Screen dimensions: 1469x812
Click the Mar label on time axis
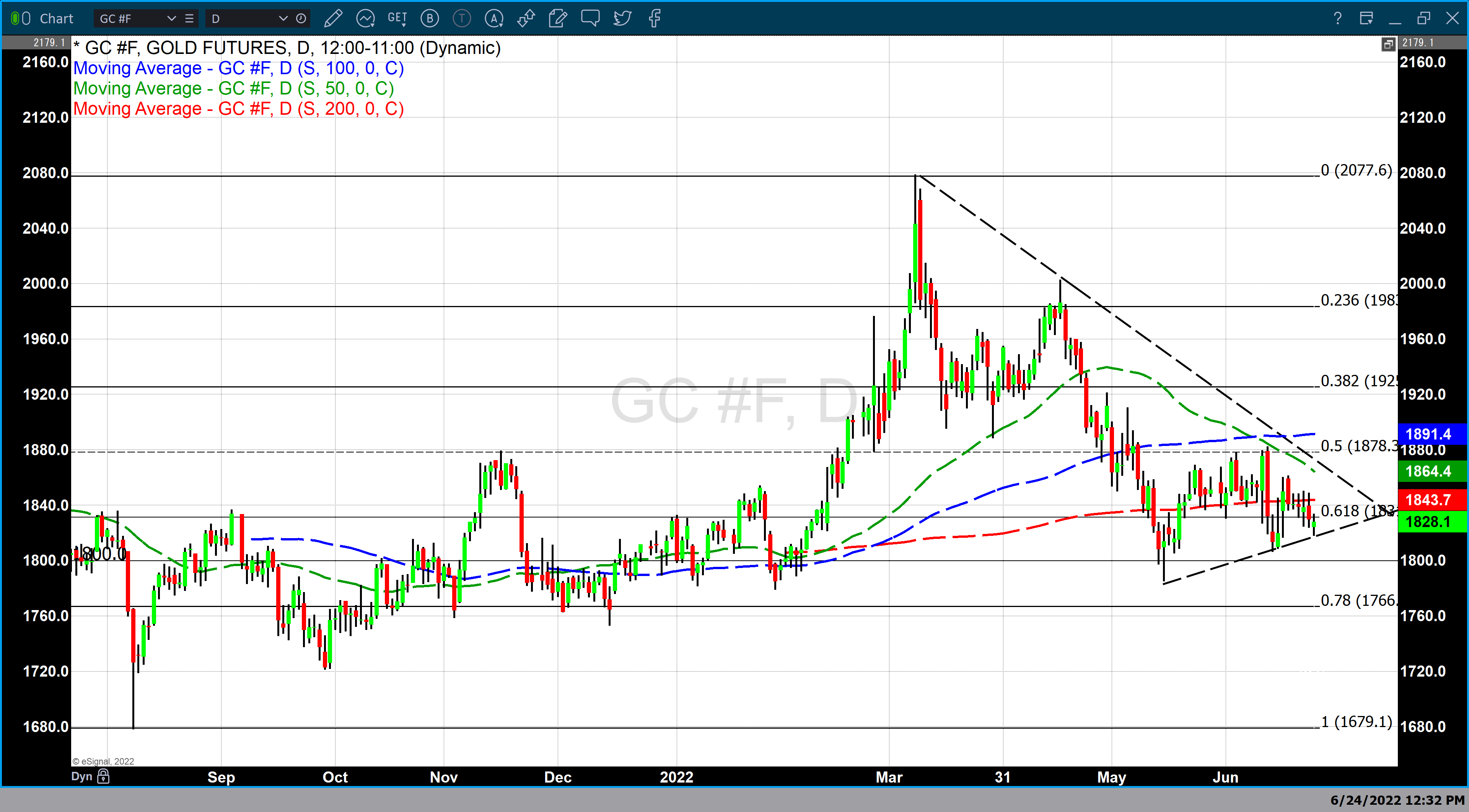coord(889,777)
